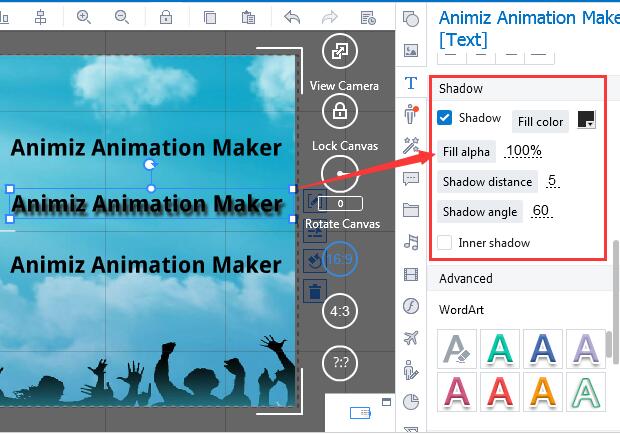Click the copy toolbar icon
Image resolution: width=620 pixels, height=434 pixels.
[x=210, y=18]
